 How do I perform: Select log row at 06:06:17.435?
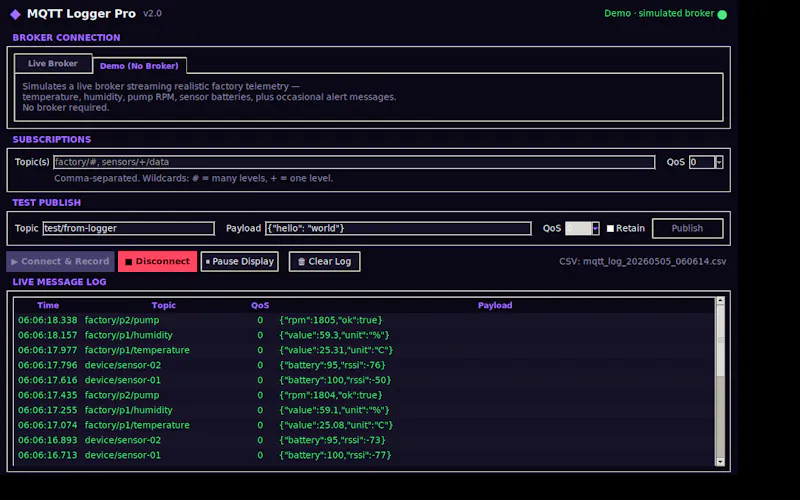365,395
